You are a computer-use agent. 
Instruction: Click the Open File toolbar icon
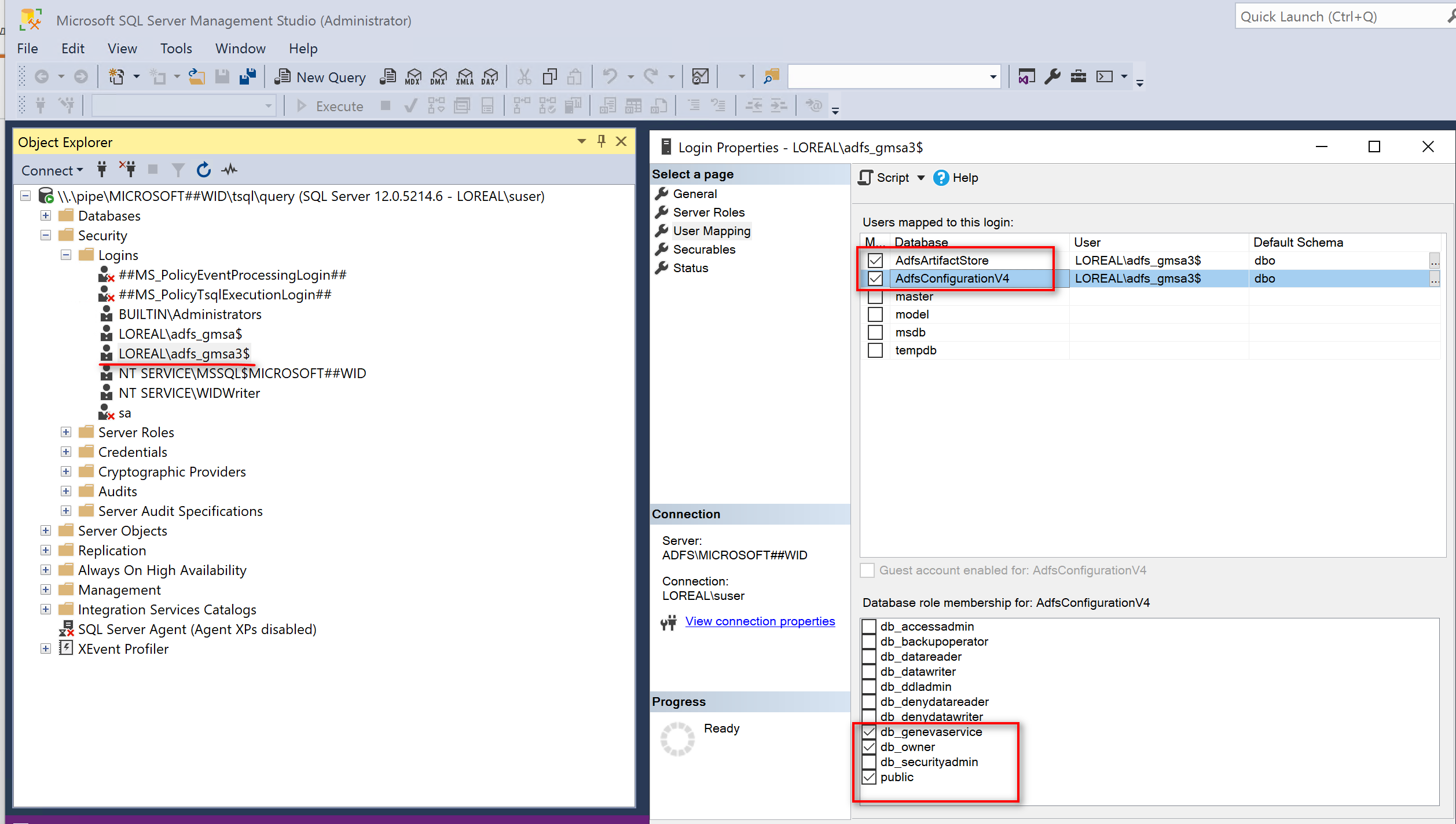197,76
